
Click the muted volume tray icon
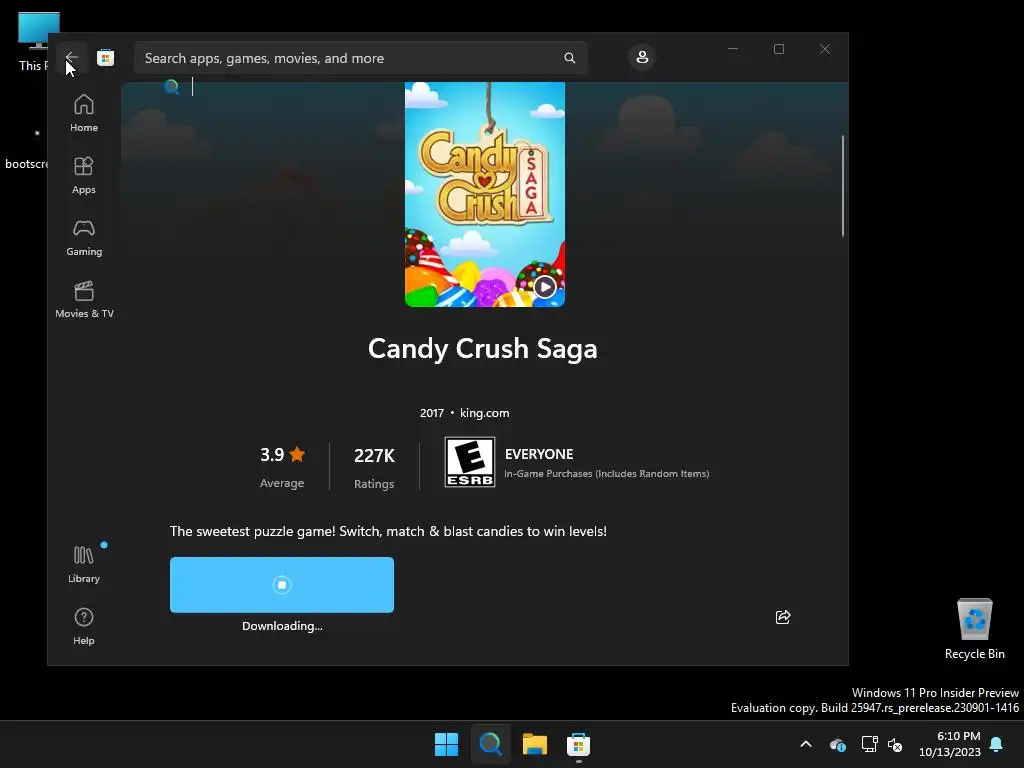point(895,744)
